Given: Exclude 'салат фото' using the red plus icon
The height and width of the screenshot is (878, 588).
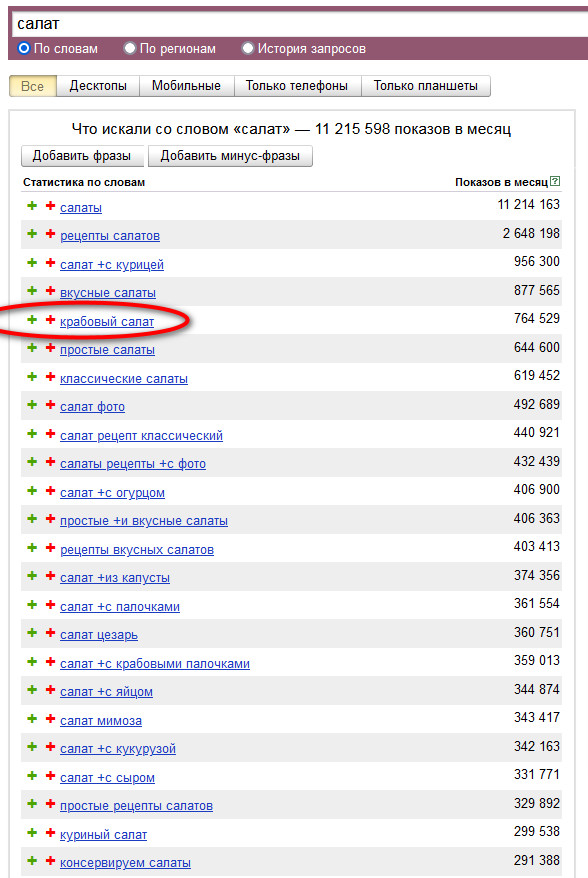Looking at the screenshot, I should (x=50, y=405).
